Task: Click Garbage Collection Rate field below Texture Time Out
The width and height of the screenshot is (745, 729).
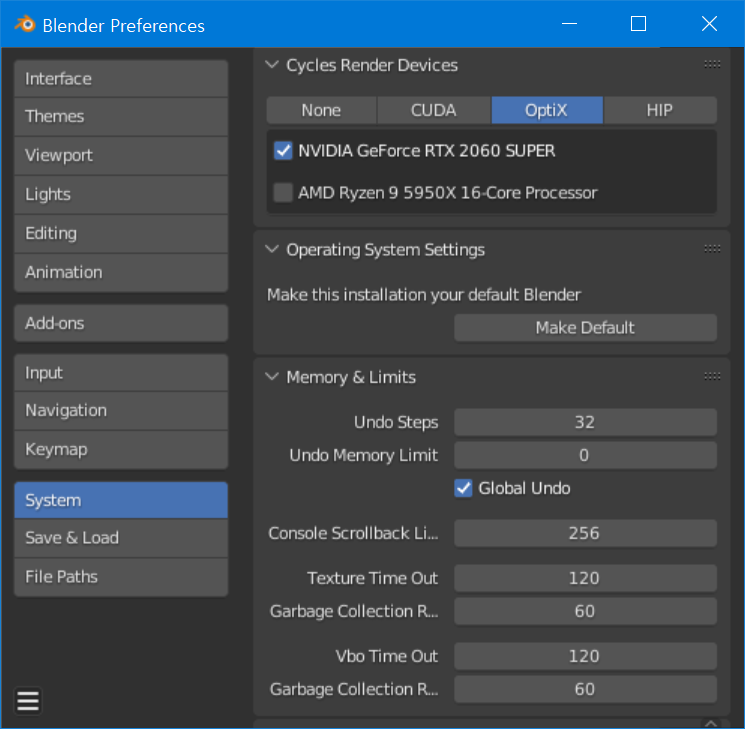Action: 585,611
